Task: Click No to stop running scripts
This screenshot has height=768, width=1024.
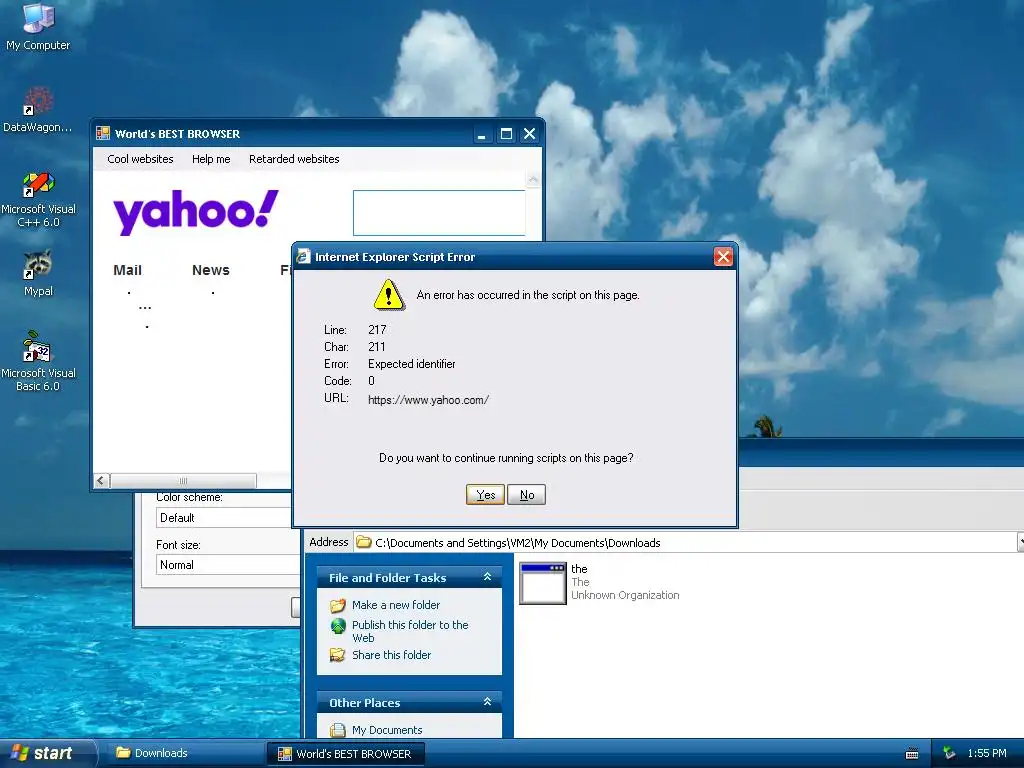Action: point(526,494)
